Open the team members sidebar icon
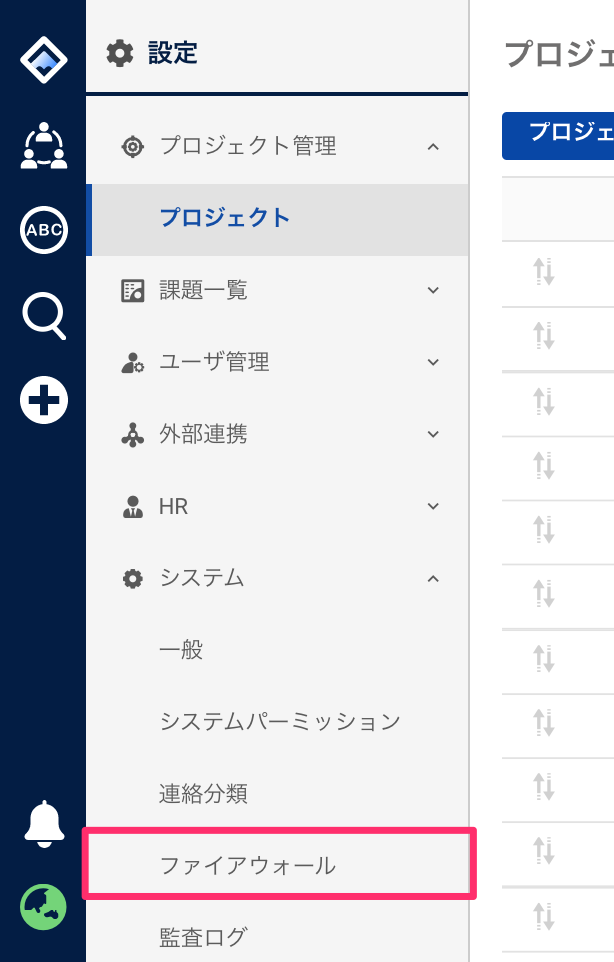This screenshot has height=962, width=614. (44, 145)
